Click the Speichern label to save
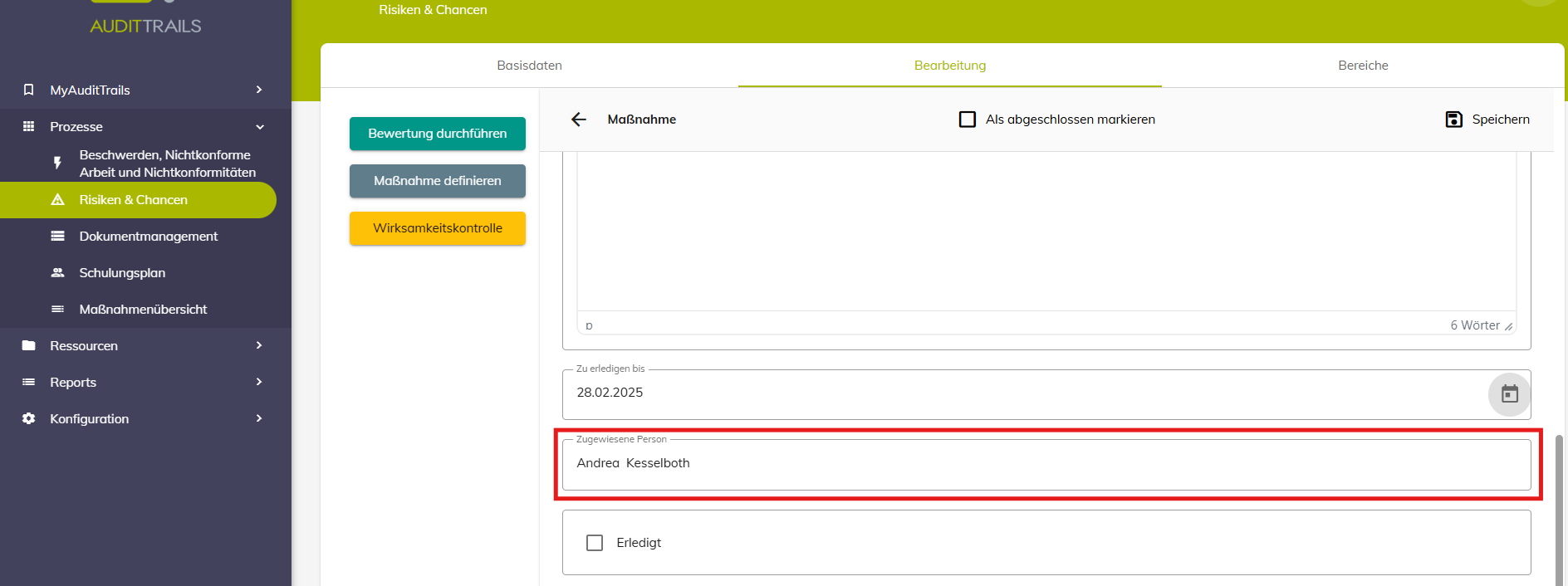Image resolution: width=1568 pixels, height=586 pixels. click(1501, 120)
